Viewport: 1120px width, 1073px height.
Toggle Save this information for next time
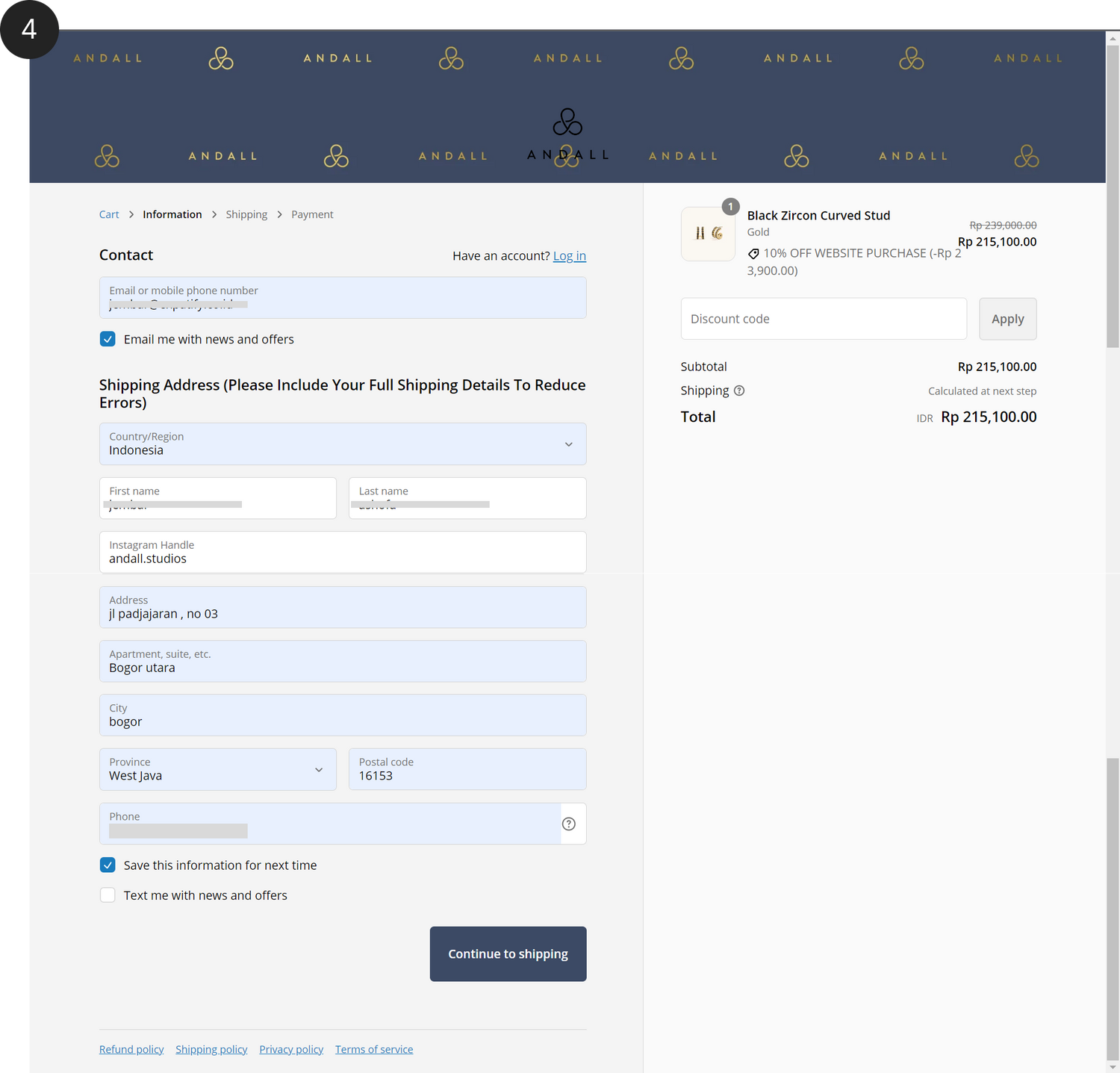(108, 865)
